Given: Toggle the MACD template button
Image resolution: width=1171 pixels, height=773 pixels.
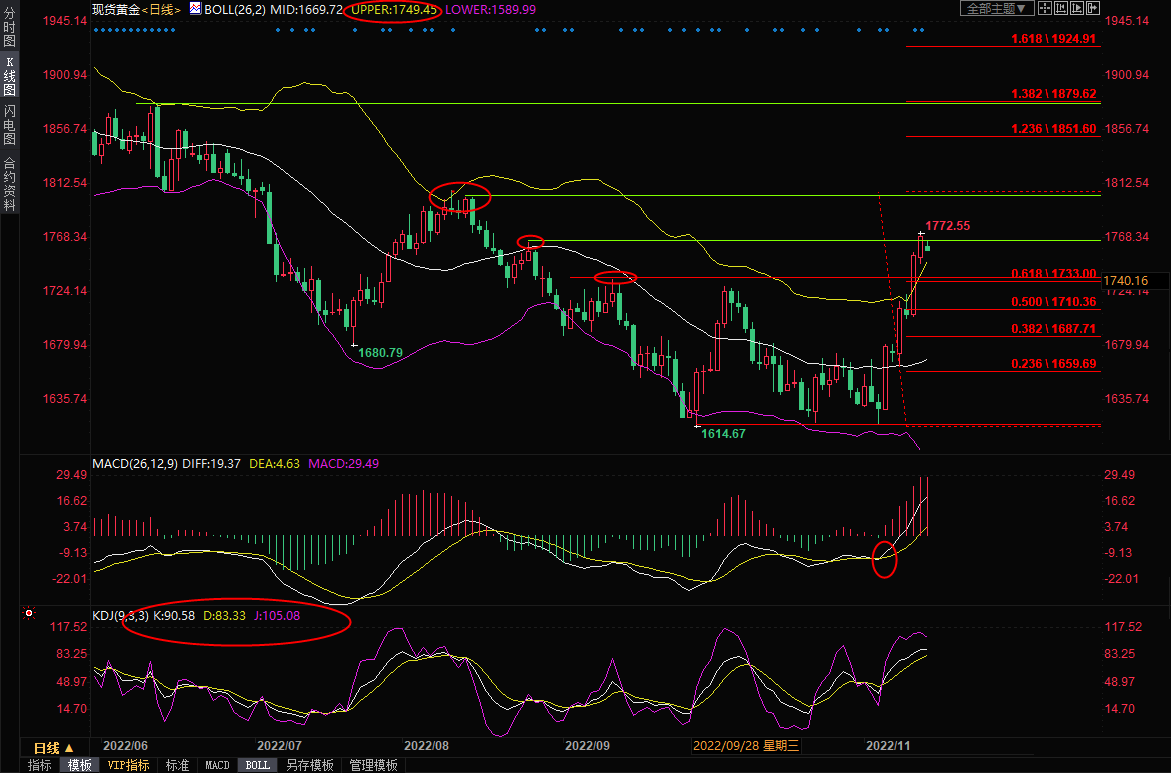Looking at the screenshot, I should pos(217,765).
